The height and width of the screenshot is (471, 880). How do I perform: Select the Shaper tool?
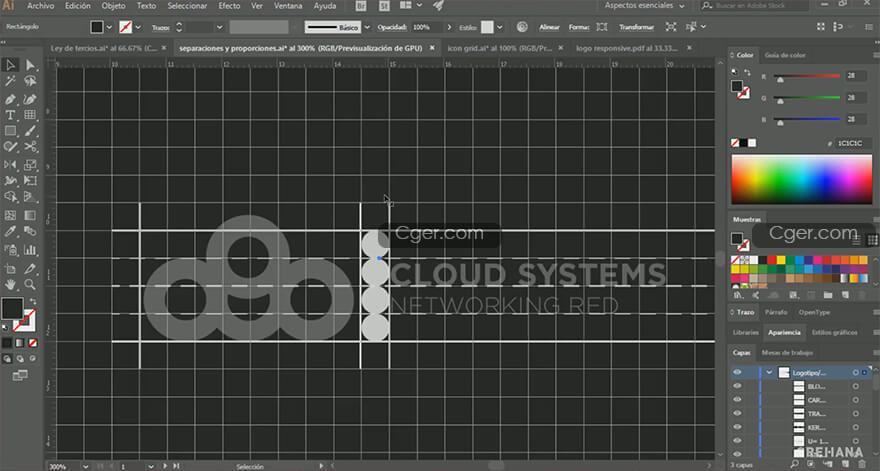[x=10, y=147]
